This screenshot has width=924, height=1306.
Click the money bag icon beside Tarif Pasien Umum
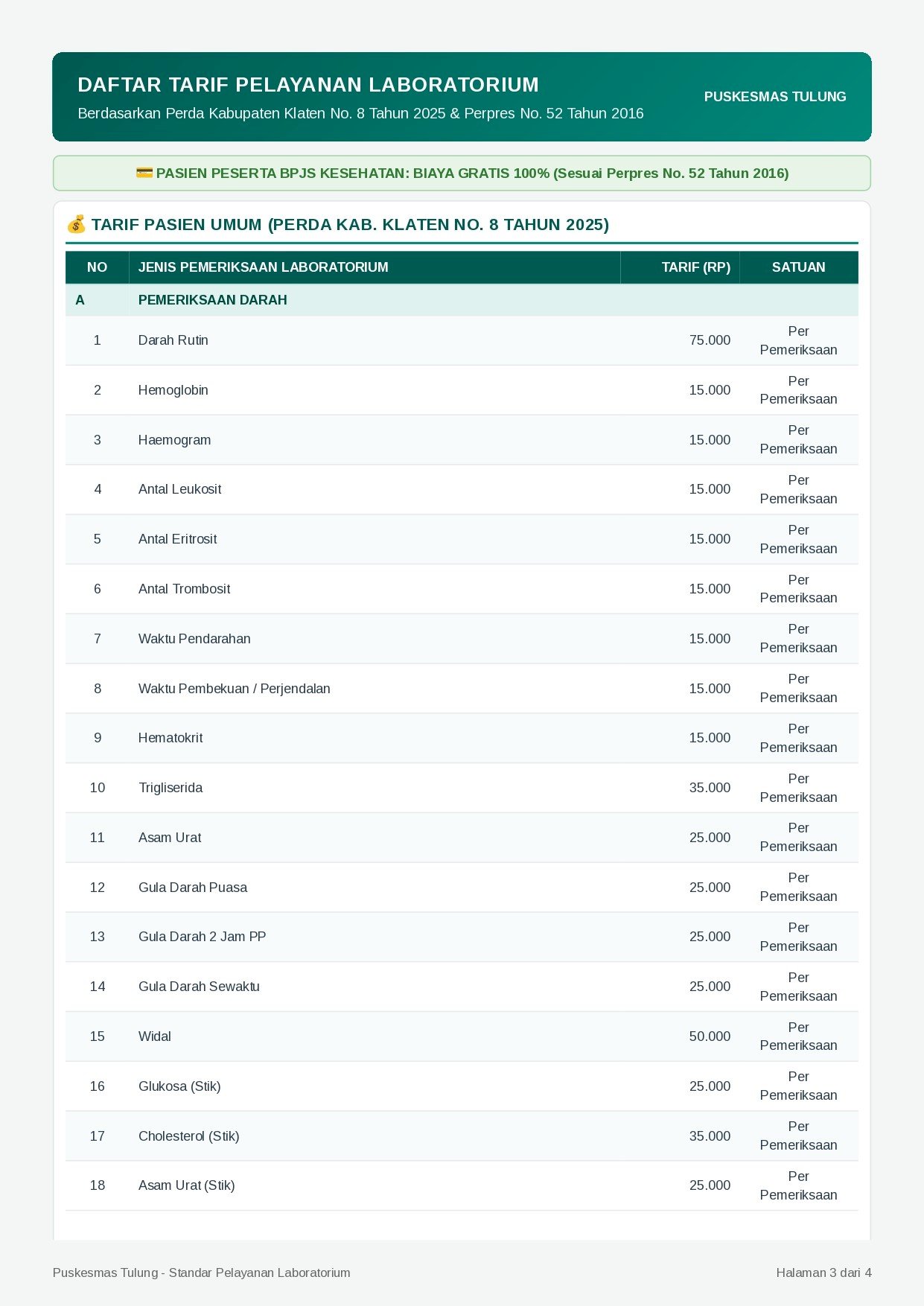click(76, 224)
